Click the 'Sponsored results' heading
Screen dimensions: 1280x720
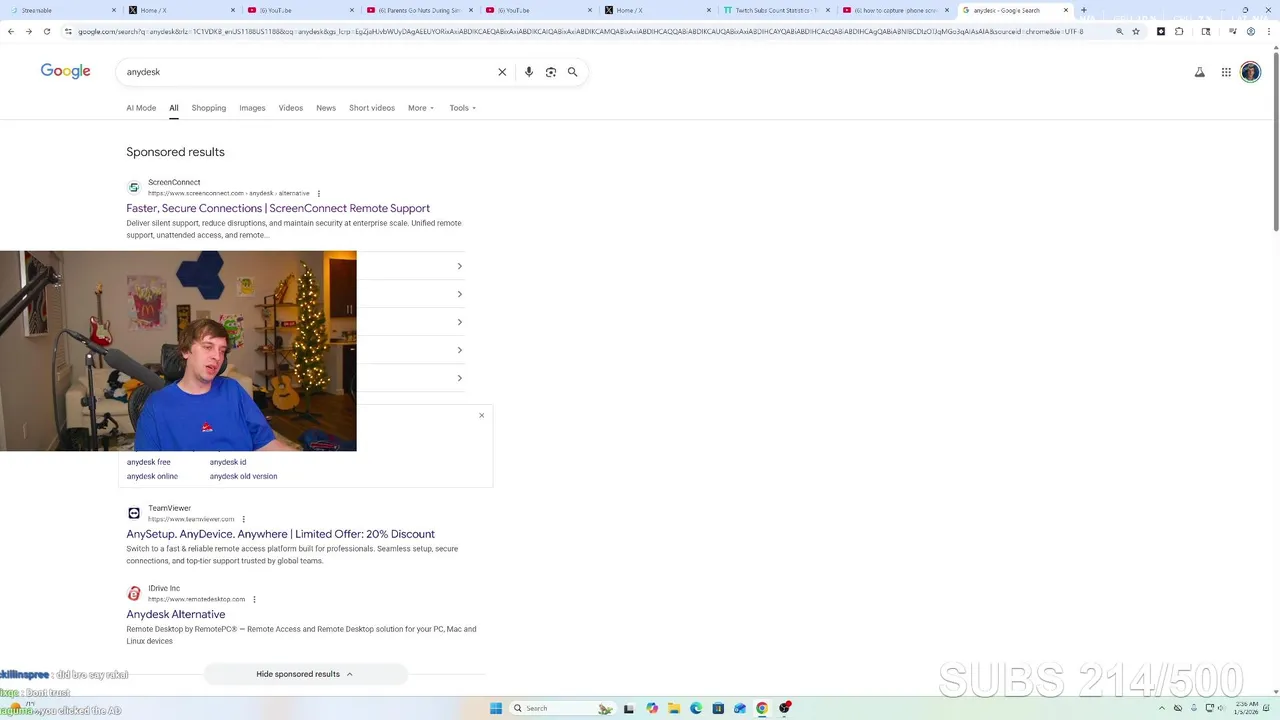[x=175, y=152]
